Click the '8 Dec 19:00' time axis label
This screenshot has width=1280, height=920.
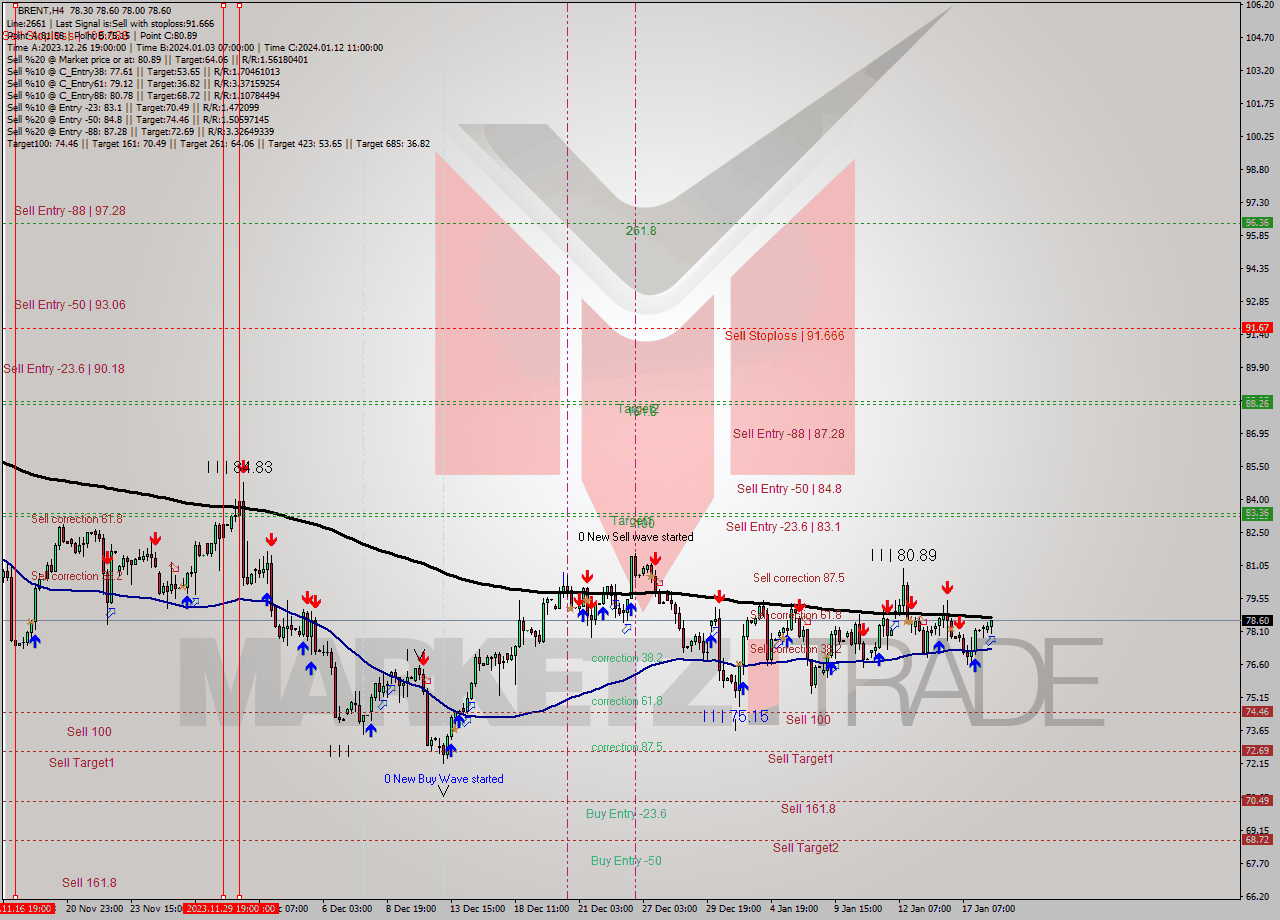410,909
